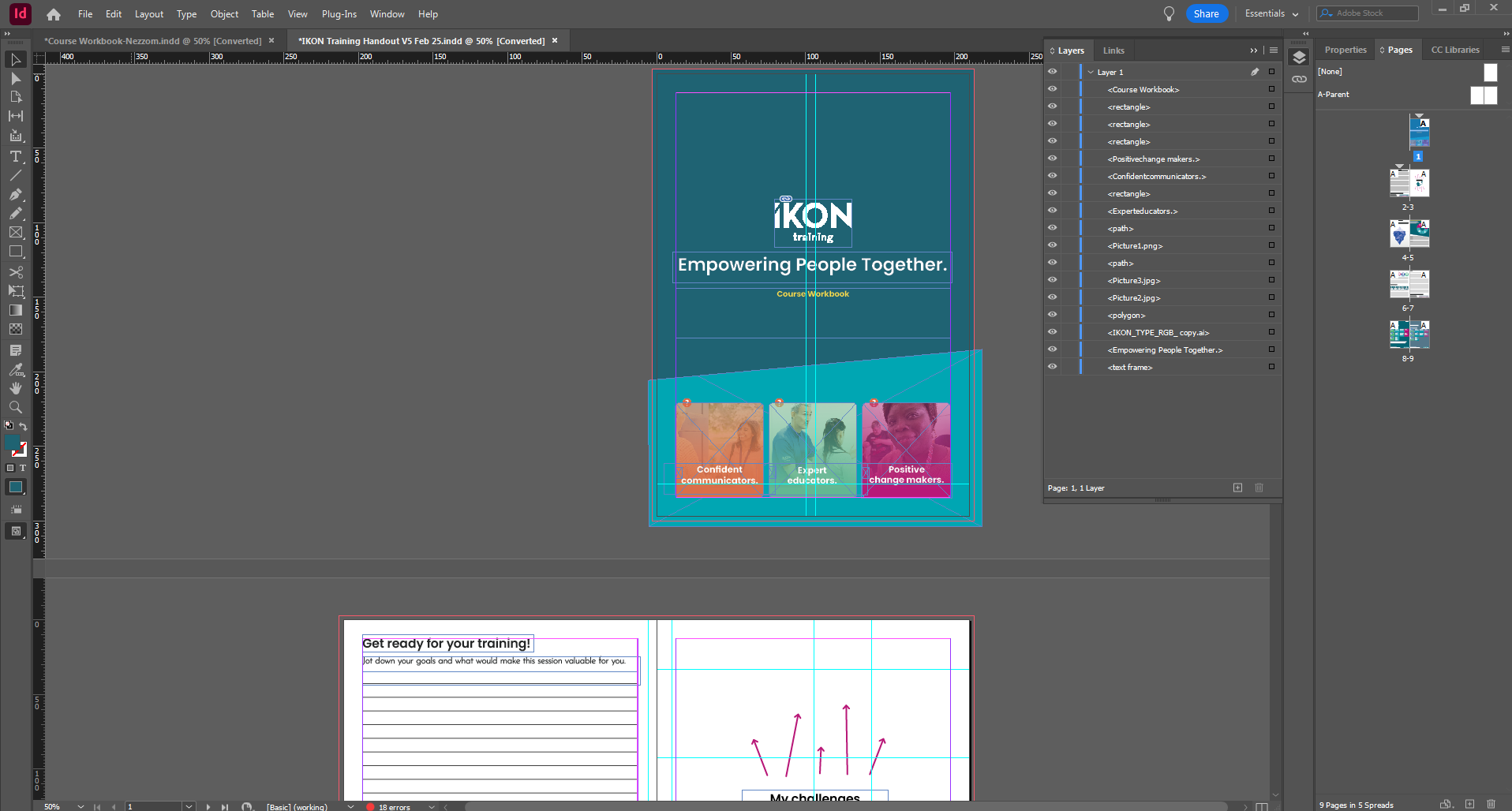The image size is (1512, 811).
Task: Select the Selection tool arrow
Action: (x=15, y=60)
